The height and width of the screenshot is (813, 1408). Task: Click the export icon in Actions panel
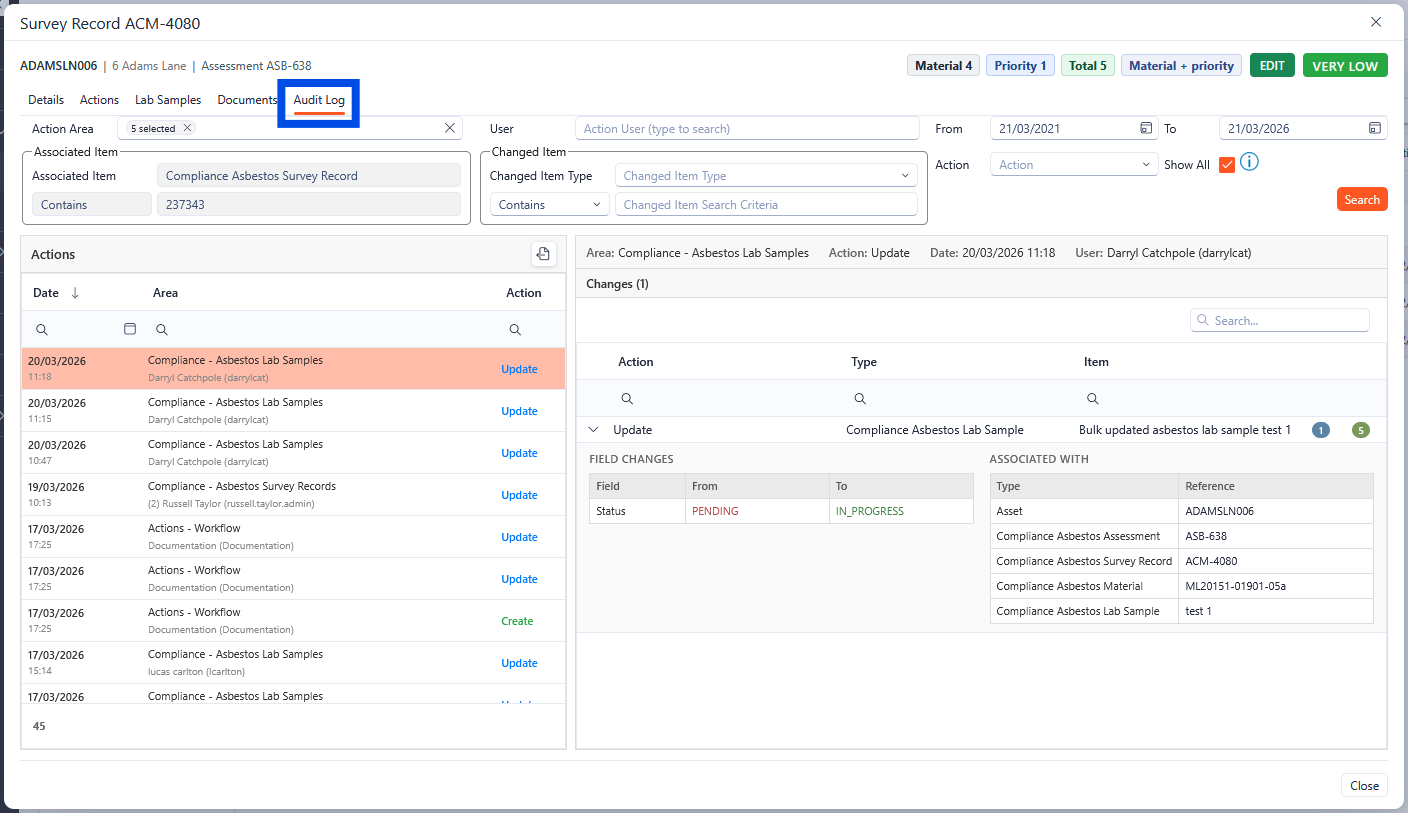[x=543, y=254]
